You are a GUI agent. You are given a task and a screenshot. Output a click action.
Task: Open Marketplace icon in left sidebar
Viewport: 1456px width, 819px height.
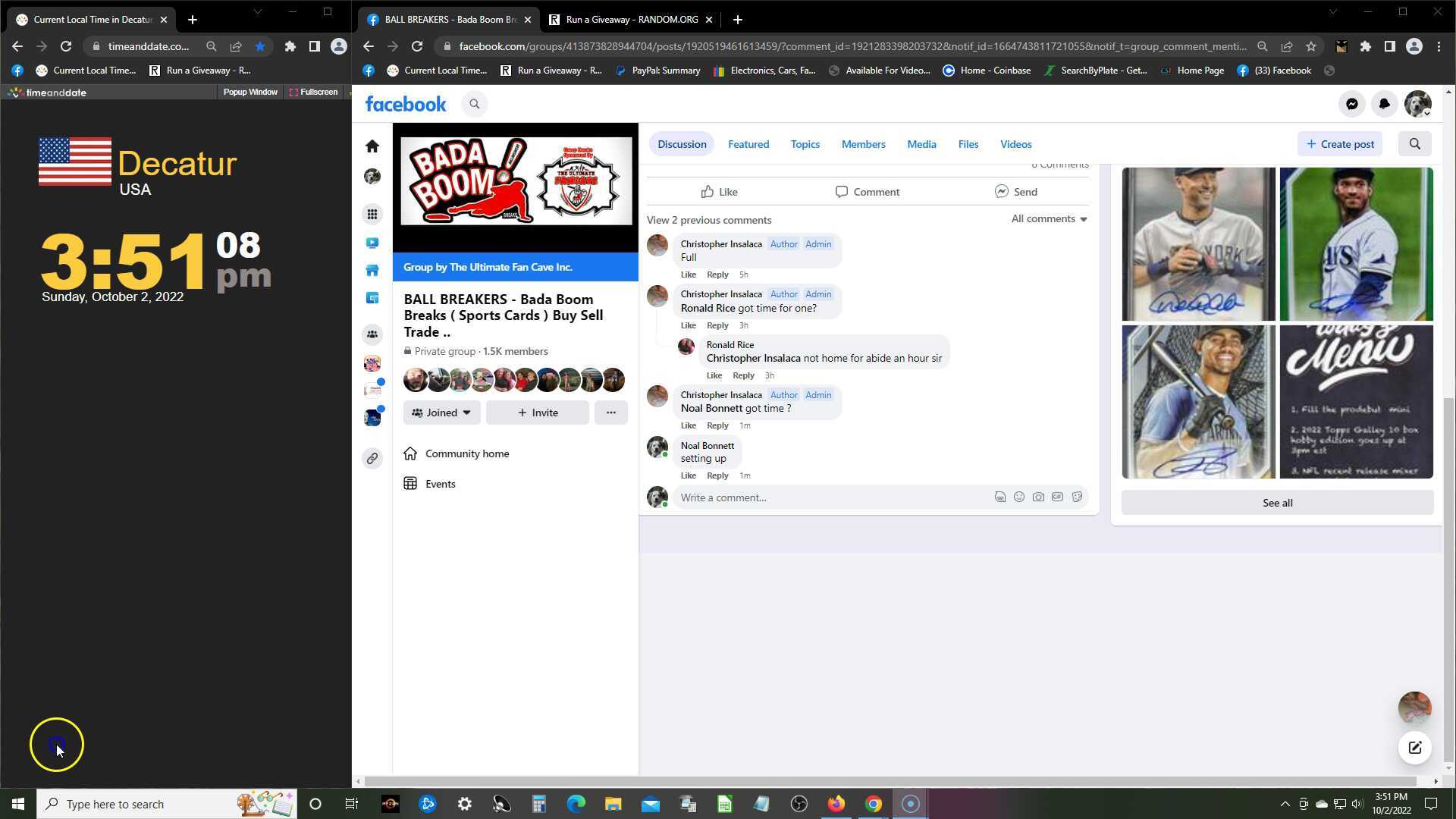tap(372, 271)
